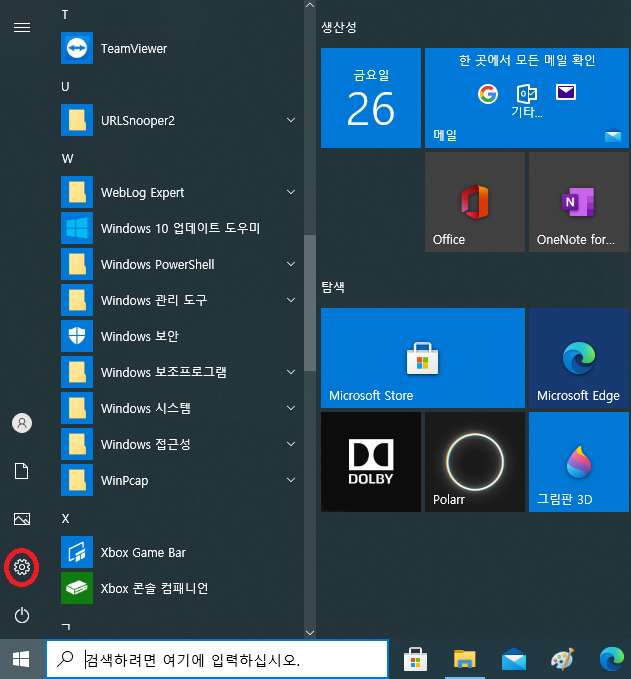The height and width of the screenshot is (679, 631).
Task: Click the Windows Start button on taskbar
Action: pos(21,659)
